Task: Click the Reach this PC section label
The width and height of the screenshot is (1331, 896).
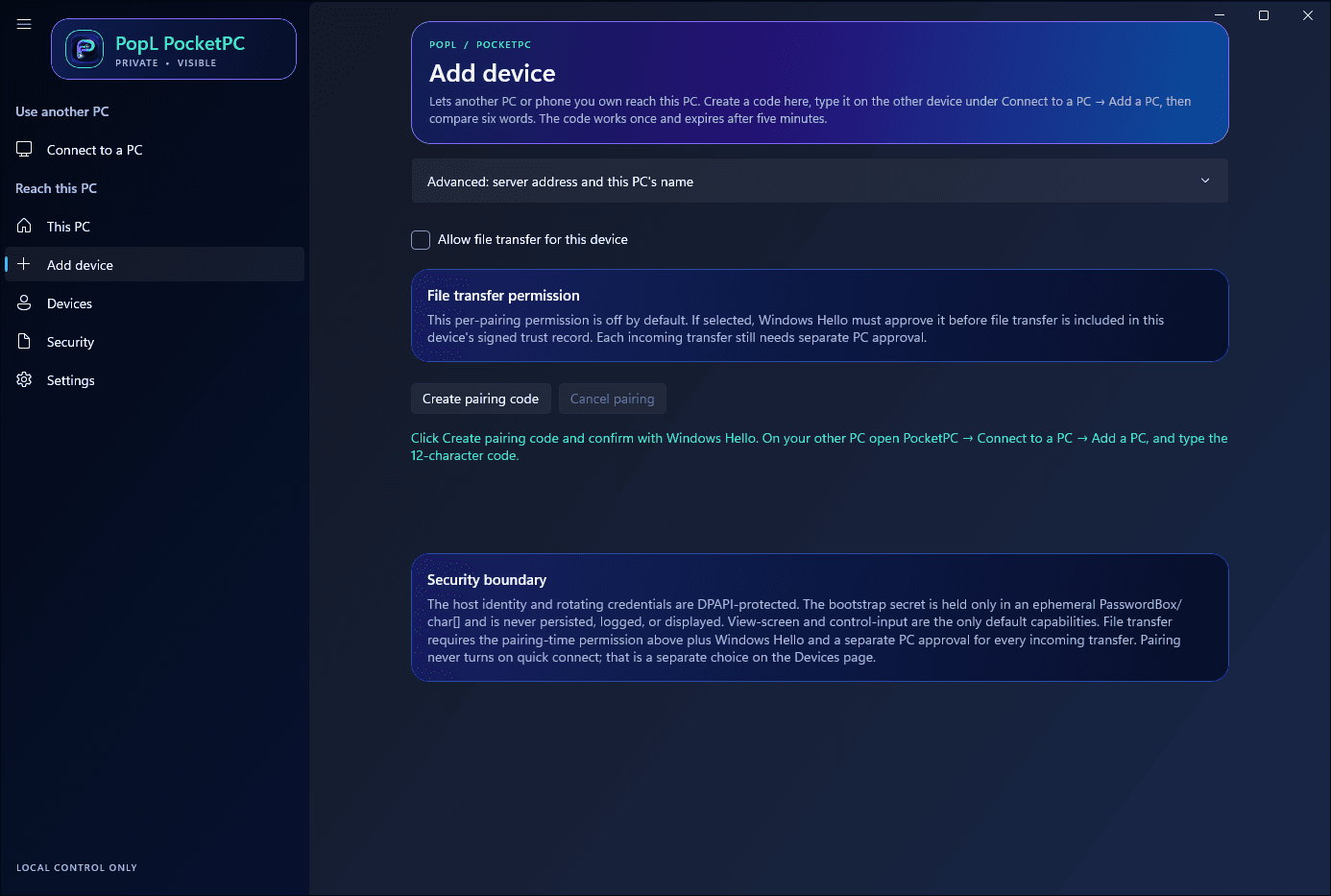Action: coord(57,188)
